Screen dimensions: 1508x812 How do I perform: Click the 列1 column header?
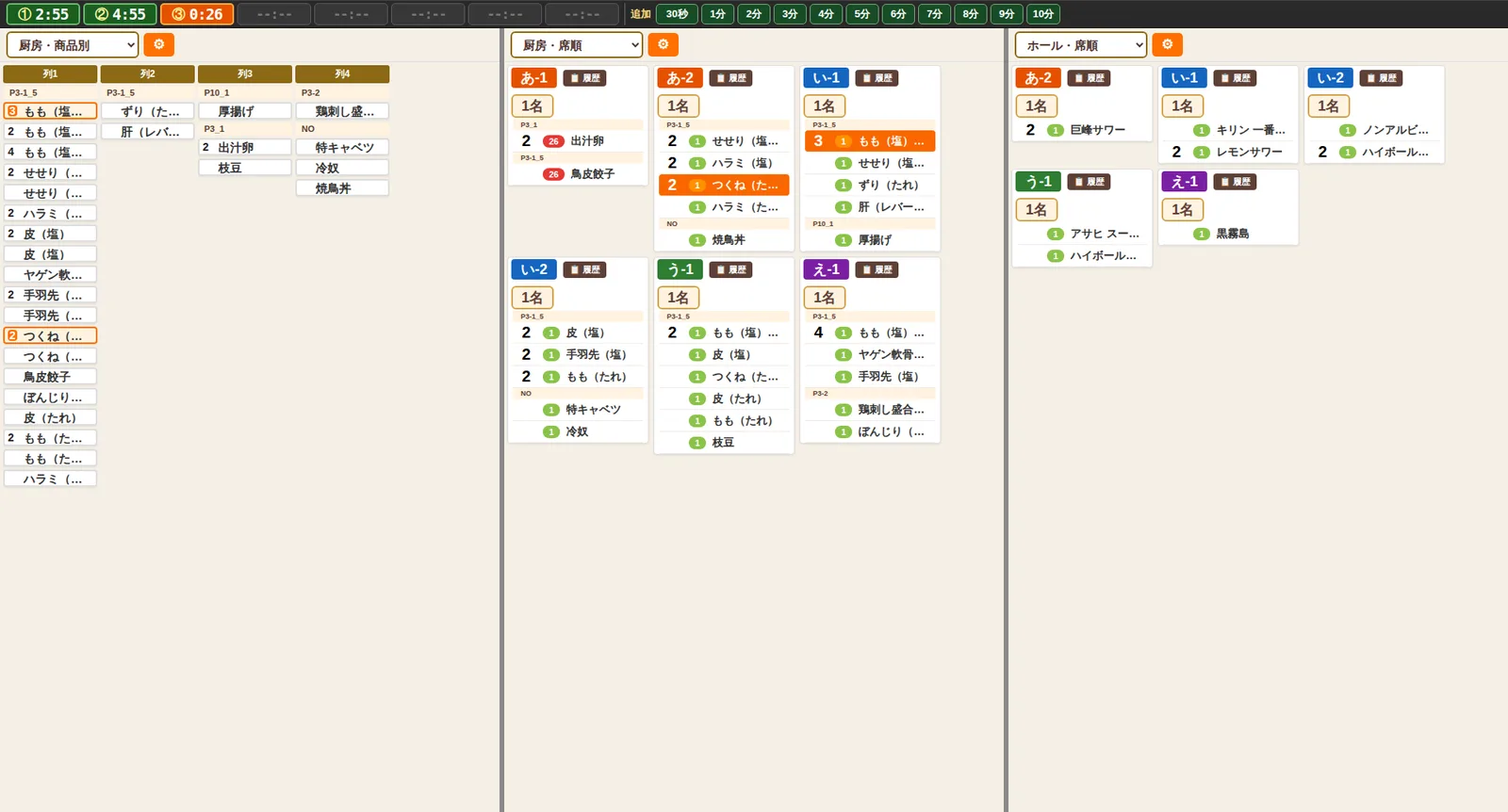point(50,73)
